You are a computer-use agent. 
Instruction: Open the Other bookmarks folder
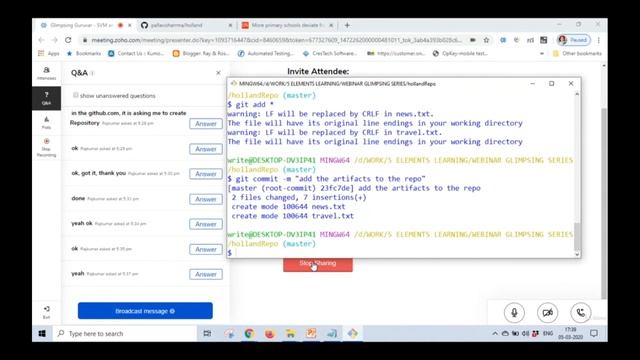(577, 53)
